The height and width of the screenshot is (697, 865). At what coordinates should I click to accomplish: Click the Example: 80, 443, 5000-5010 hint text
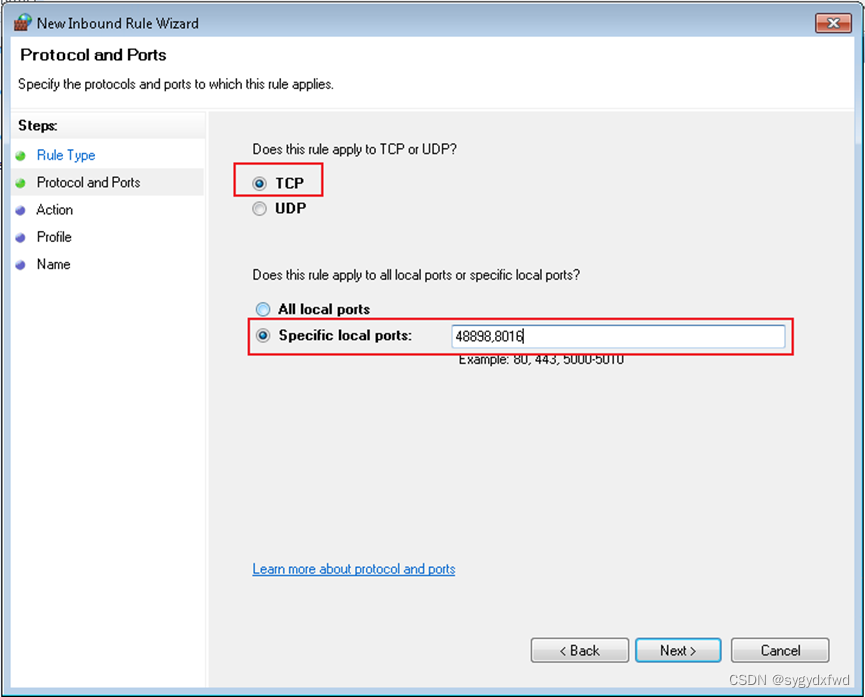tap(541, 359)
